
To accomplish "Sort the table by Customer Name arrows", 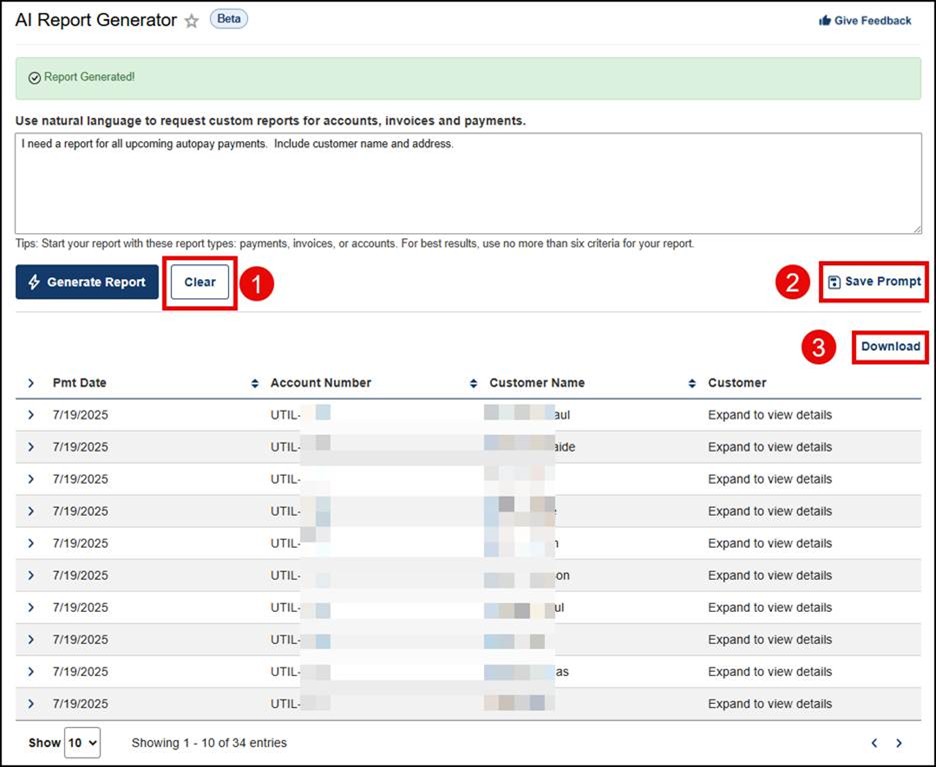I will [x=692, y=383].
